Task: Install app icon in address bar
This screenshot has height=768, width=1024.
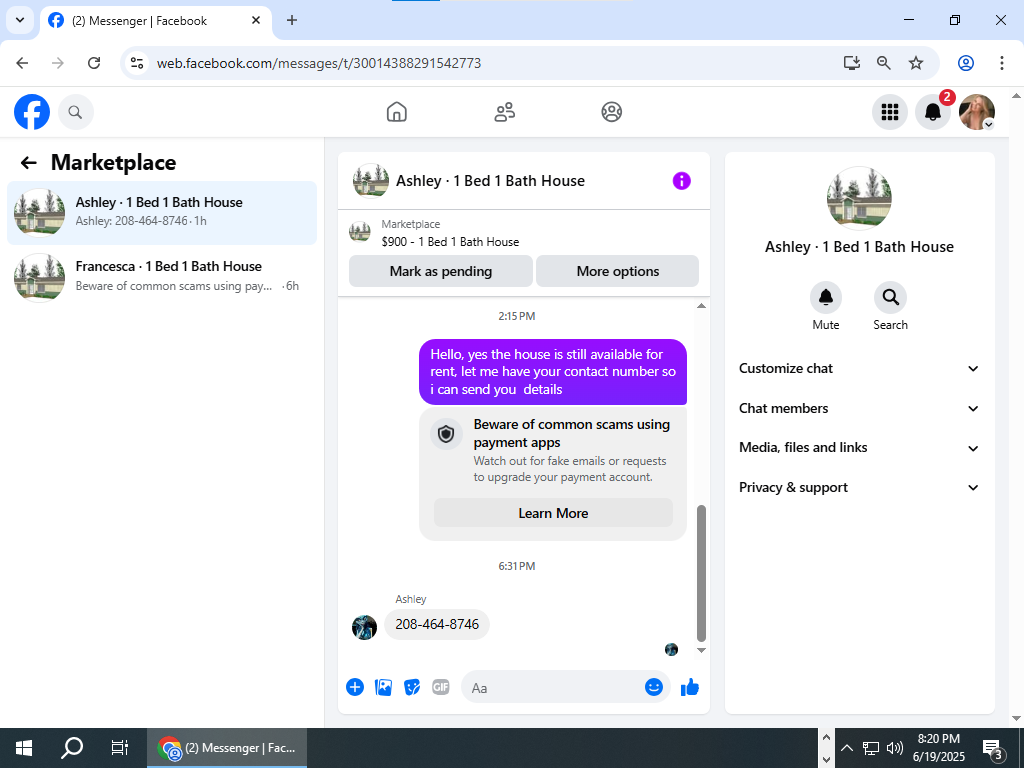Action: coord(852,63)
